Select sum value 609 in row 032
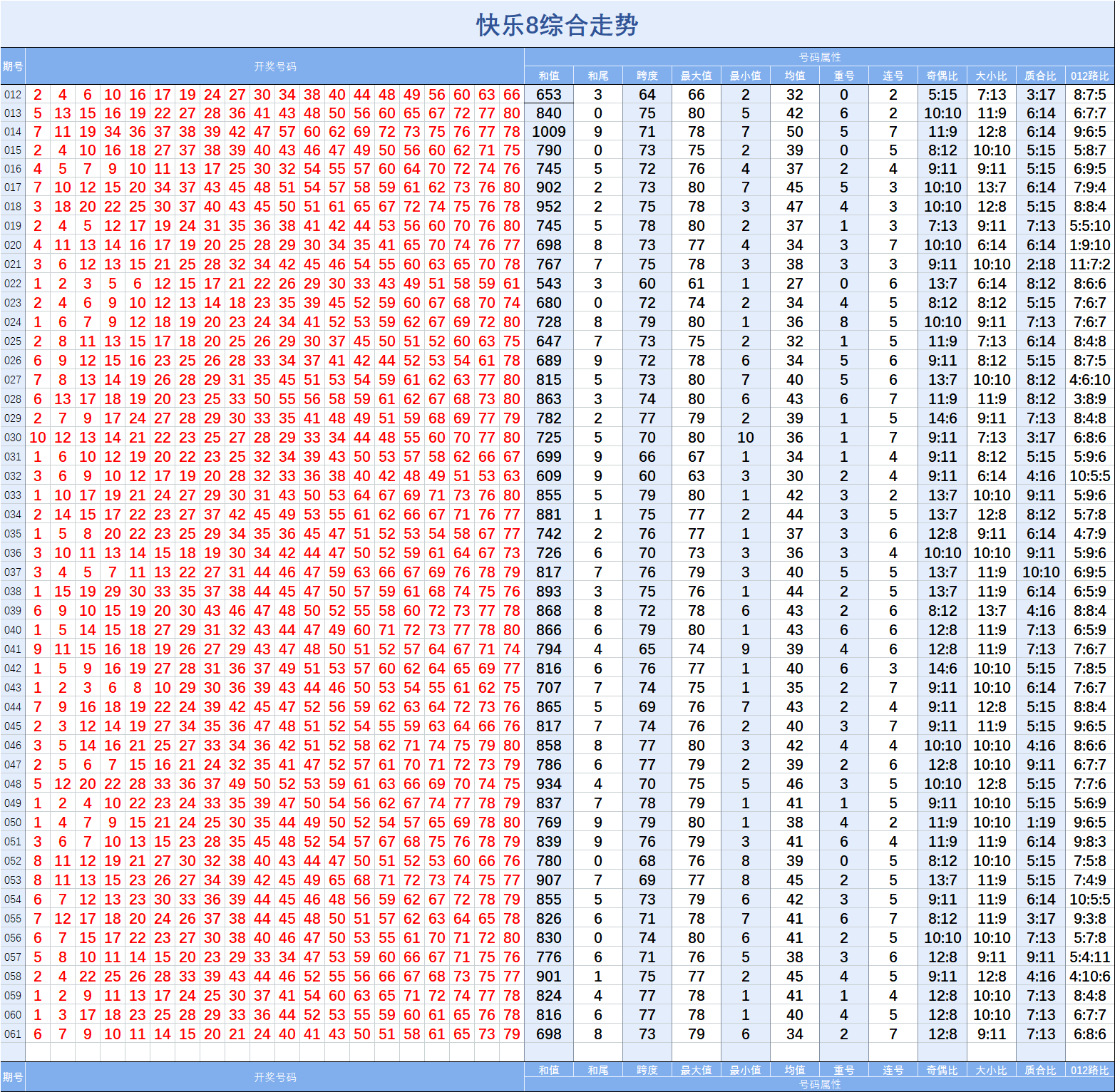The image size is (1115, 1092). (x=549, y=476)
